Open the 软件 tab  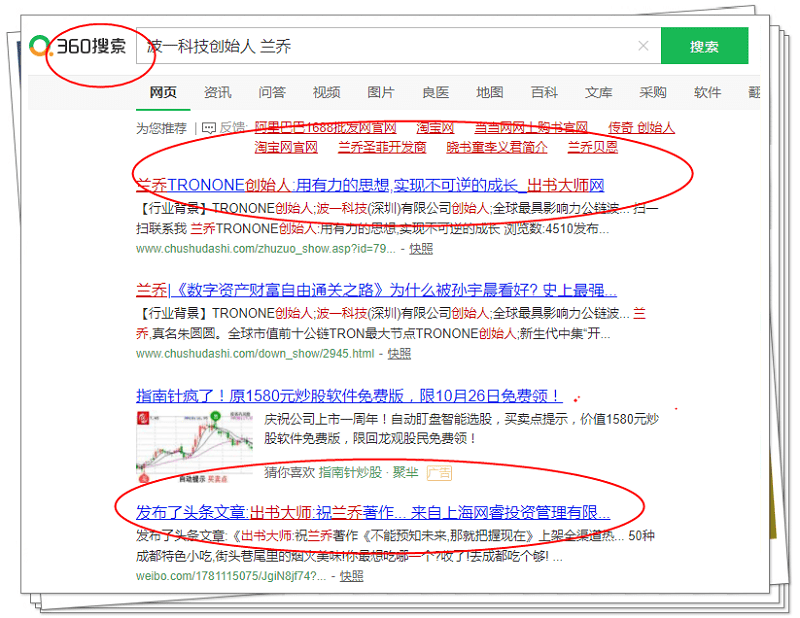pyautogui.click(x=708, y=92)
